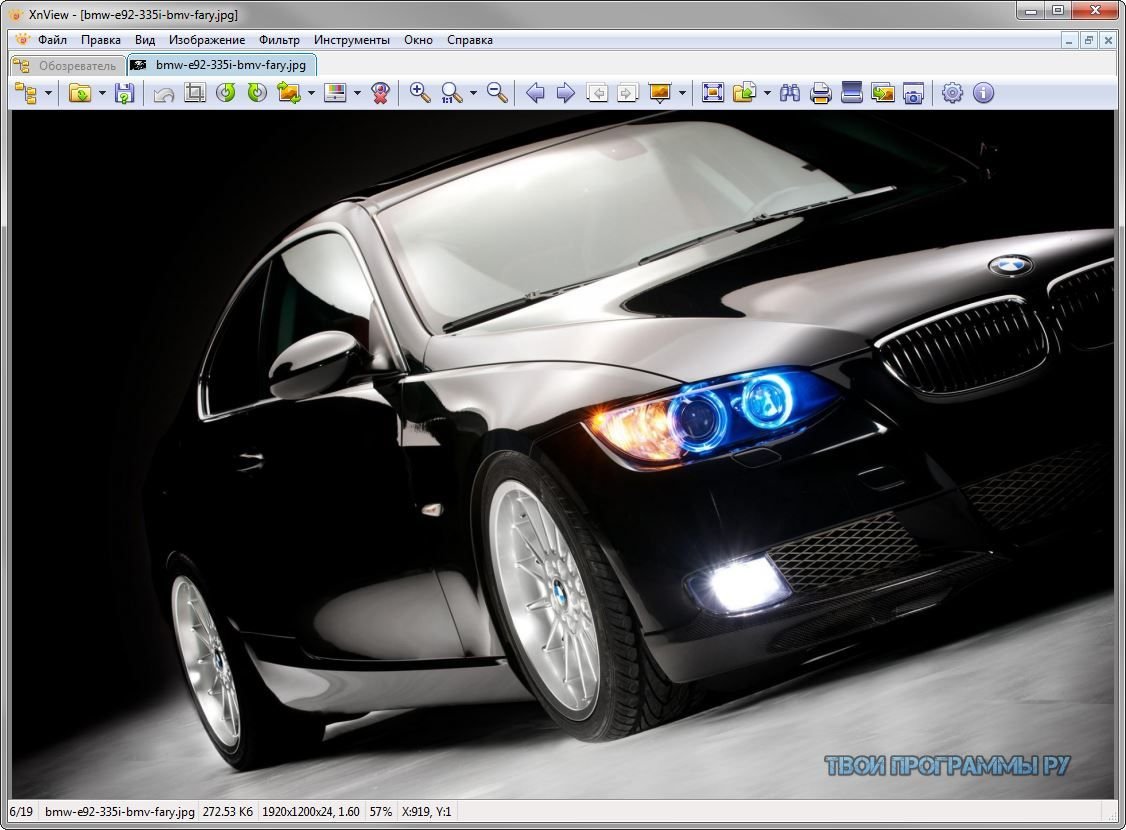Click the Zoom Out magnifier
The width and height of the screenshot is (1126, 830).
click(497, 93)
